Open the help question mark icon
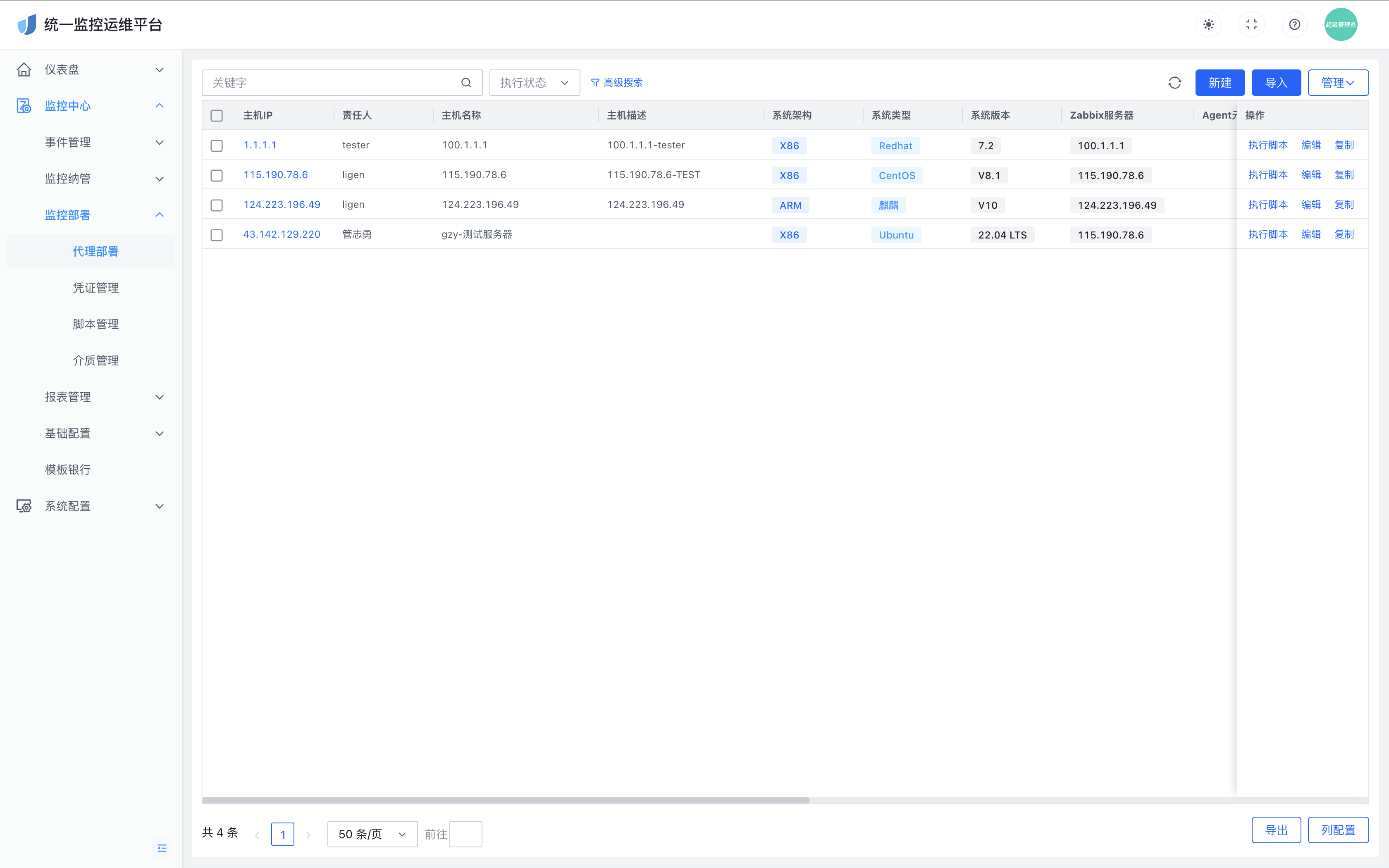Viewport: 1389px width, 868px height. [1294, 25]
